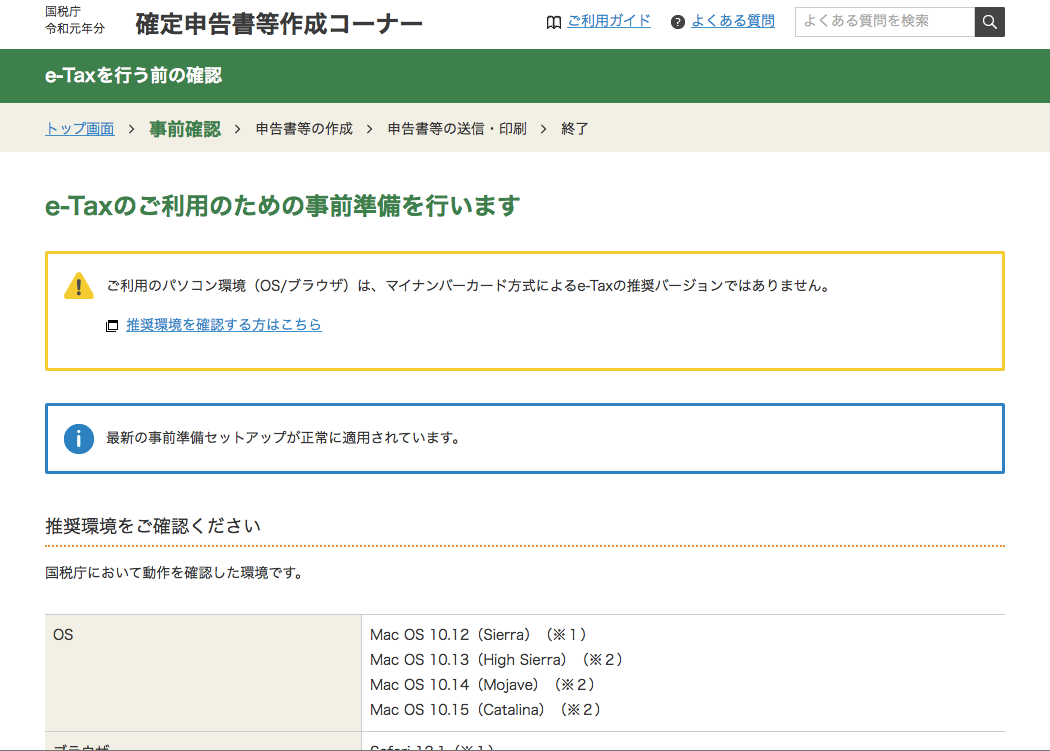
Task: Select the 申告書等の作成 breadcrumb step
Action: pyautogui.click(x=301, y=128)
